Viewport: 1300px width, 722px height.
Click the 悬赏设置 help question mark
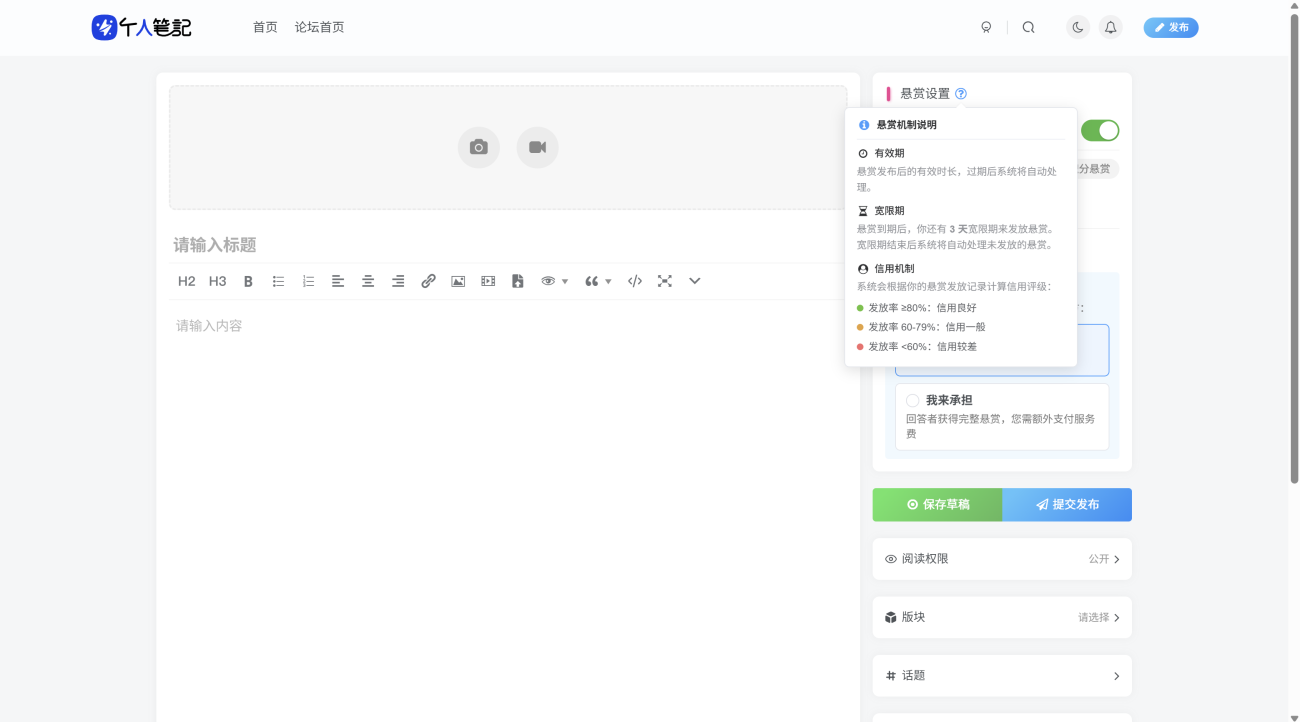click(961, 94)
